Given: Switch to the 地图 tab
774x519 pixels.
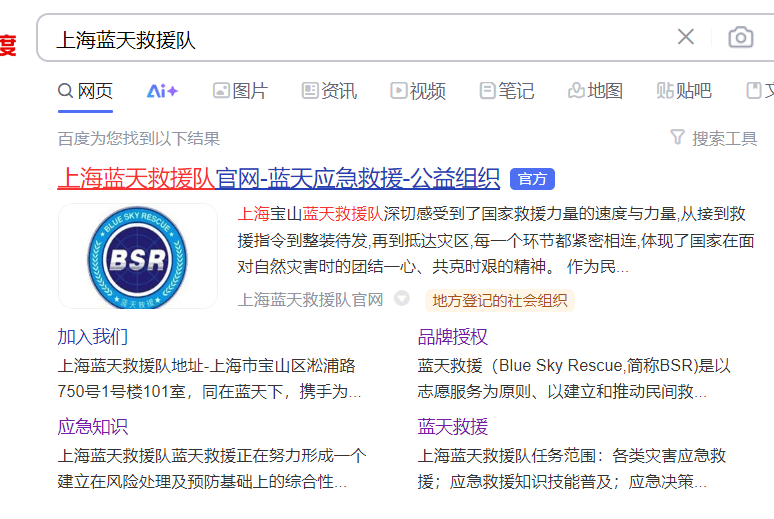Looking at the screenshot, I should pyautogui.click(x=595, y=91).
